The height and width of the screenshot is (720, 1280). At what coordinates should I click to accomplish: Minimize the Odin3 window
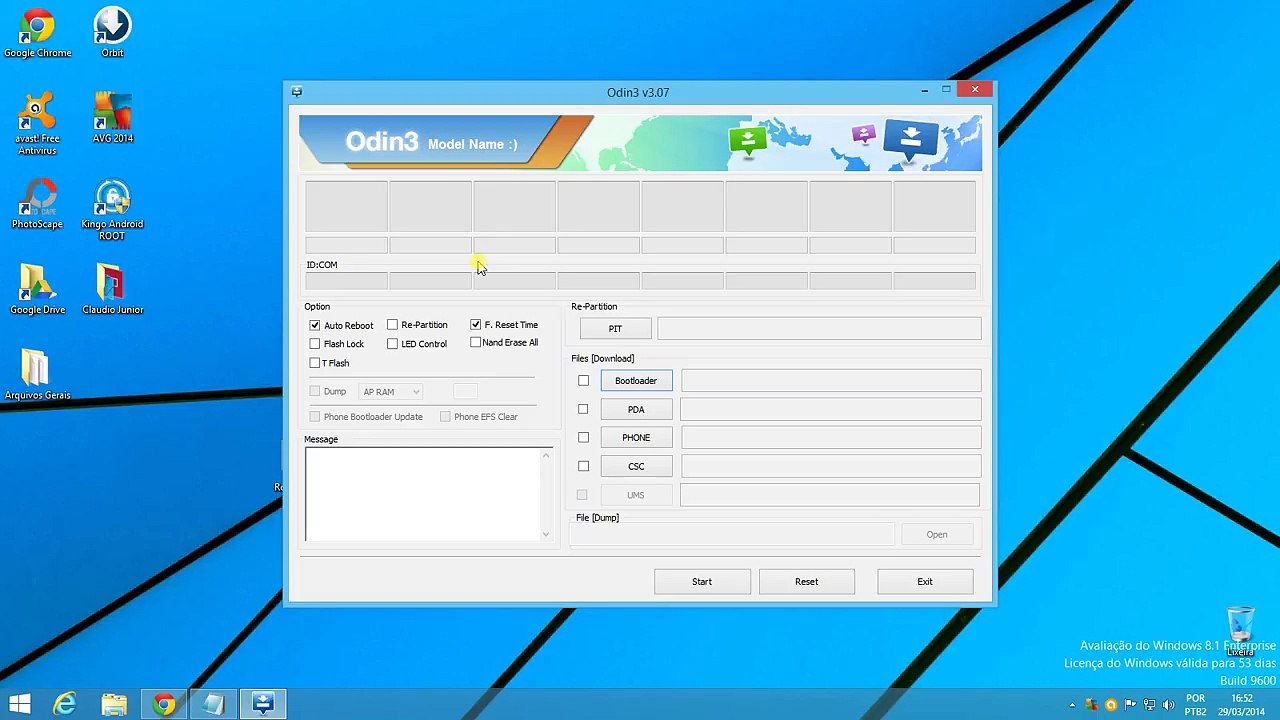pos(924,91)
